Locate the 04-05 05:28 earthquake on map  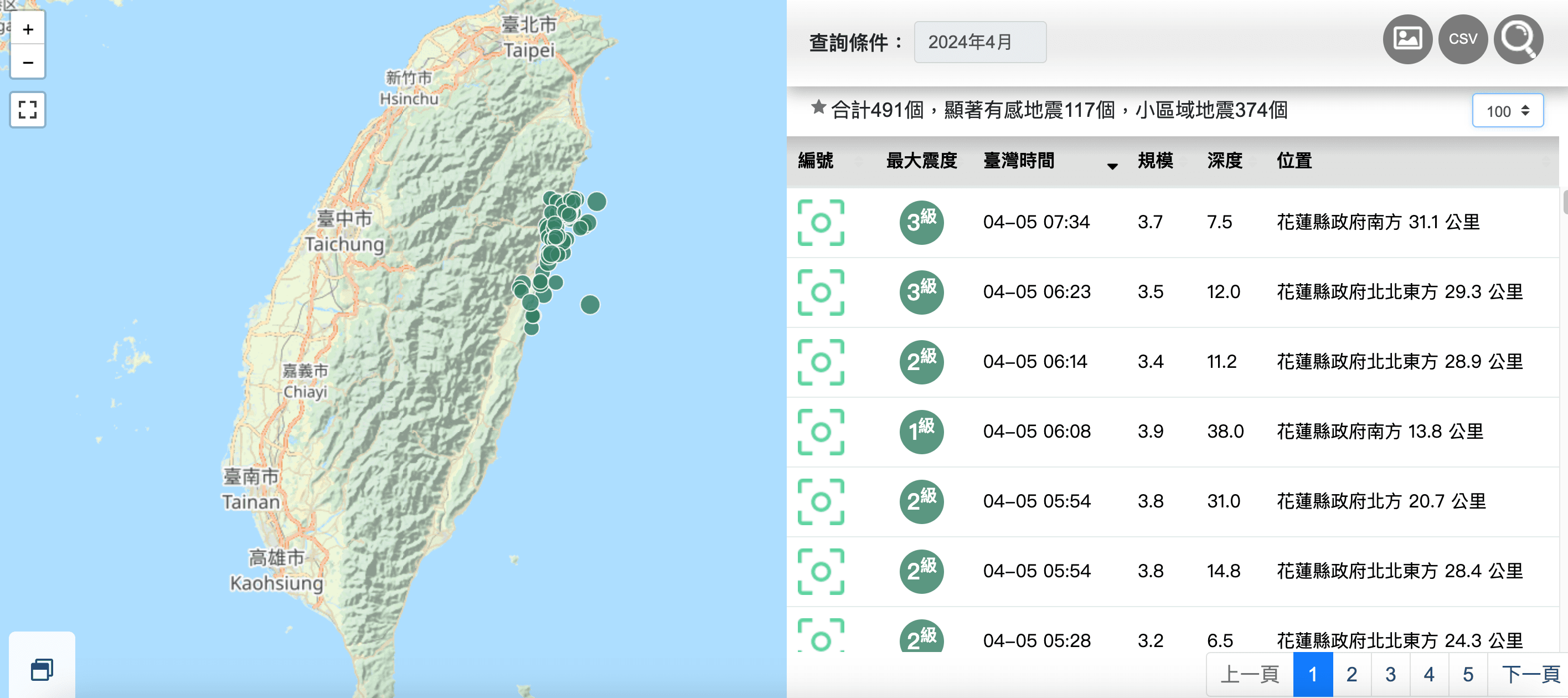[821, 635]
